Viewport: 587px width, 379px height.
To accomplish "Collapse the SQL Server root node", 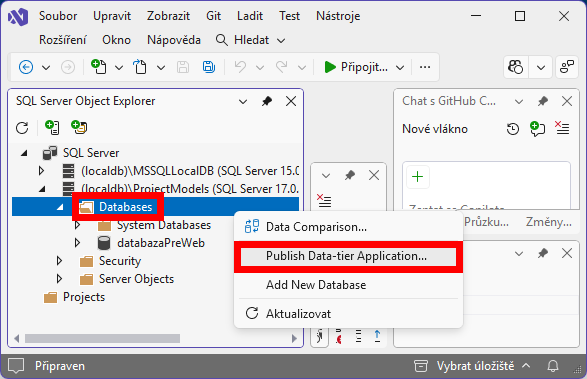I will 24,153.
